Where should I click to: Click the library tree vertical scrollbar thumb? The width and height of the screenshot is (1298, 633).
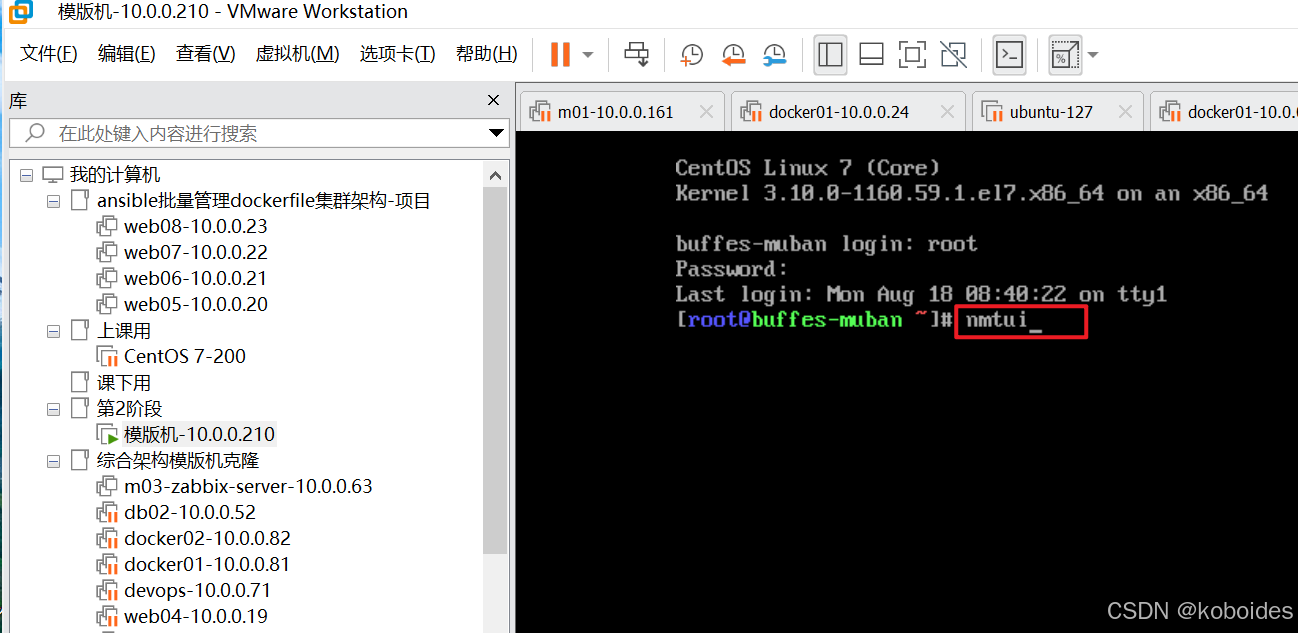[x=495, y=370]
